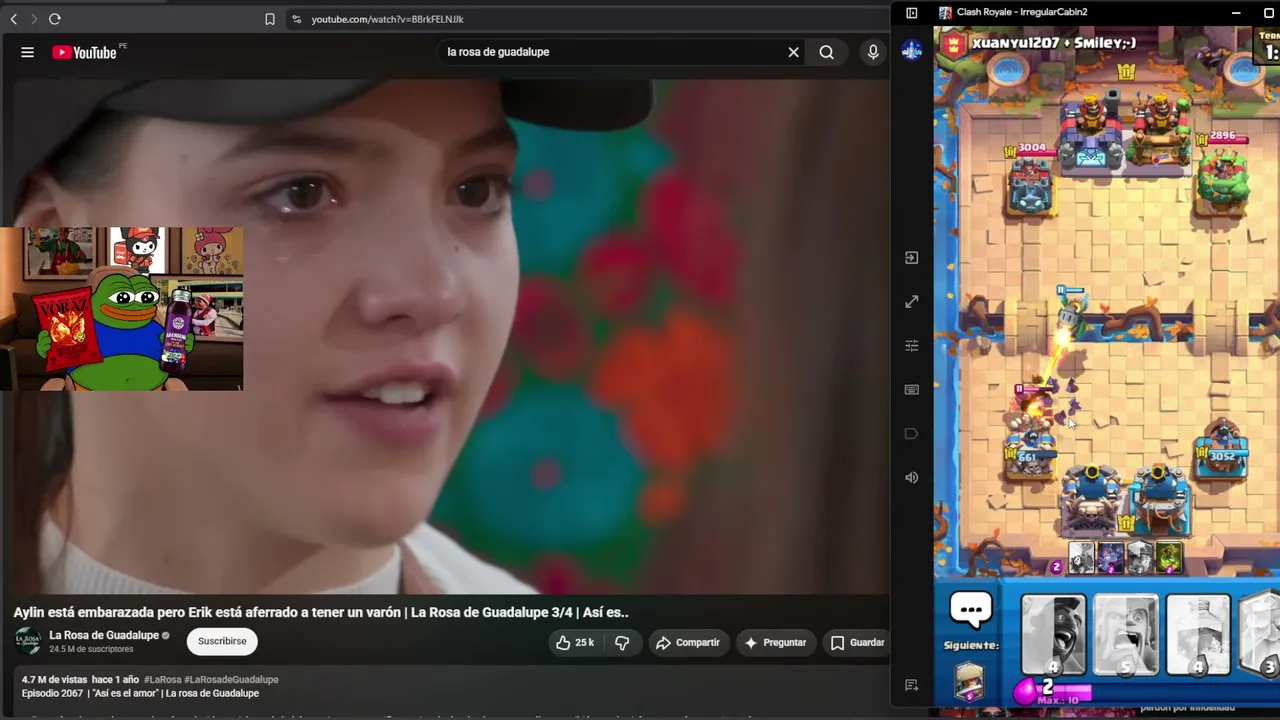Click the red enemy king tower on left
Image resolution: width=1280 pixels, height=720 pixels.
[1091, 132]
